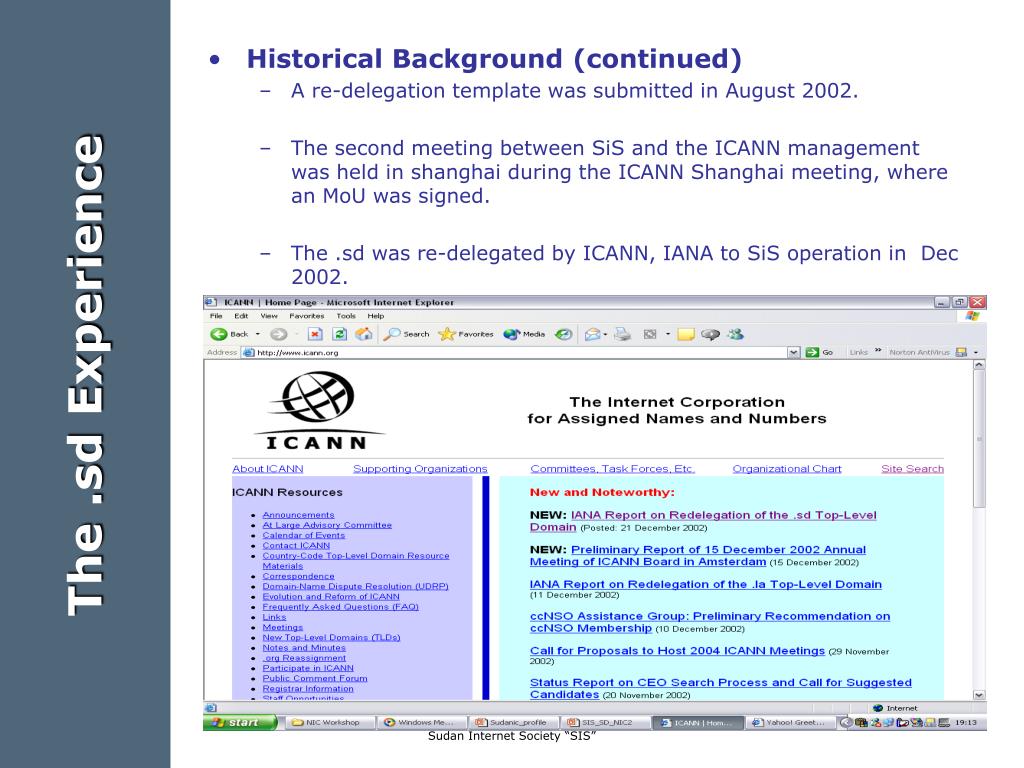The width and height of the screenshot is (1024, 768).
Task: Click the Edit icon beside Print
Action: (x=650, y=334)
